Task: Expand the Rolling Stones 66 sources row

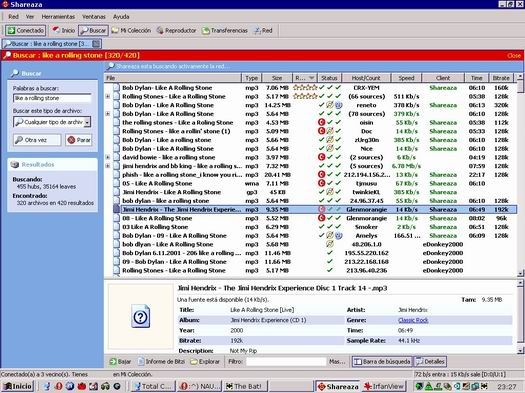Action: click(x=108, y=96)
